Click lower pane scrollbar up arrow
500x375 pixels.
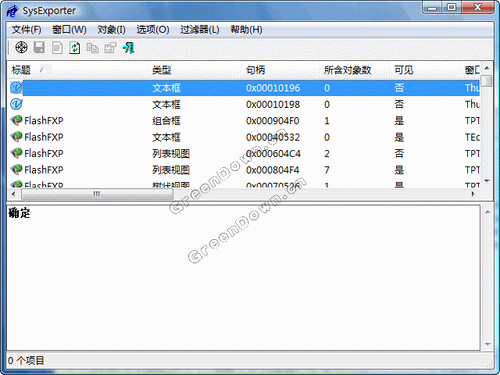click(487, 212)
